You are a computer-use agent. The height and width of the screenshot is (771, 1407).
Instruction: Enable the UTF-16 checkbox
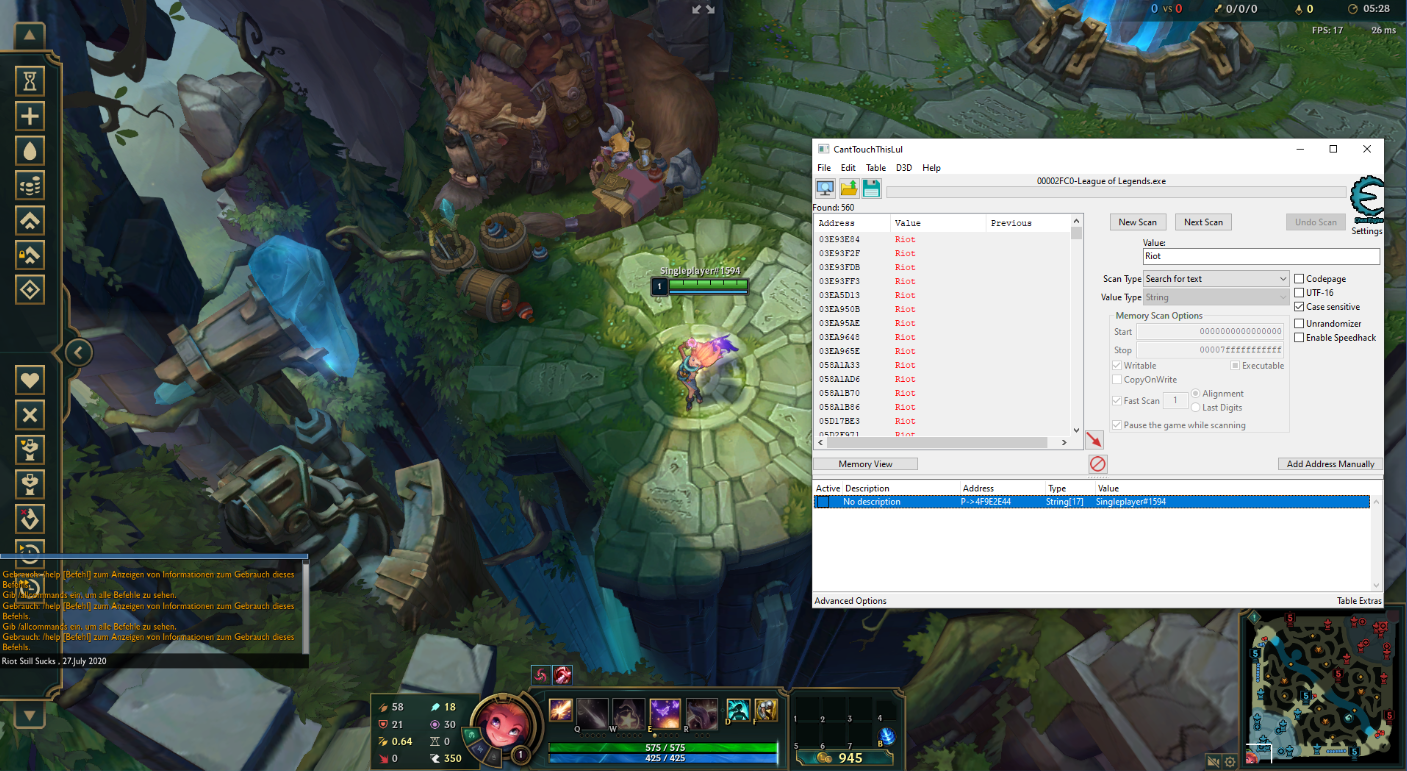(1299, 292)
